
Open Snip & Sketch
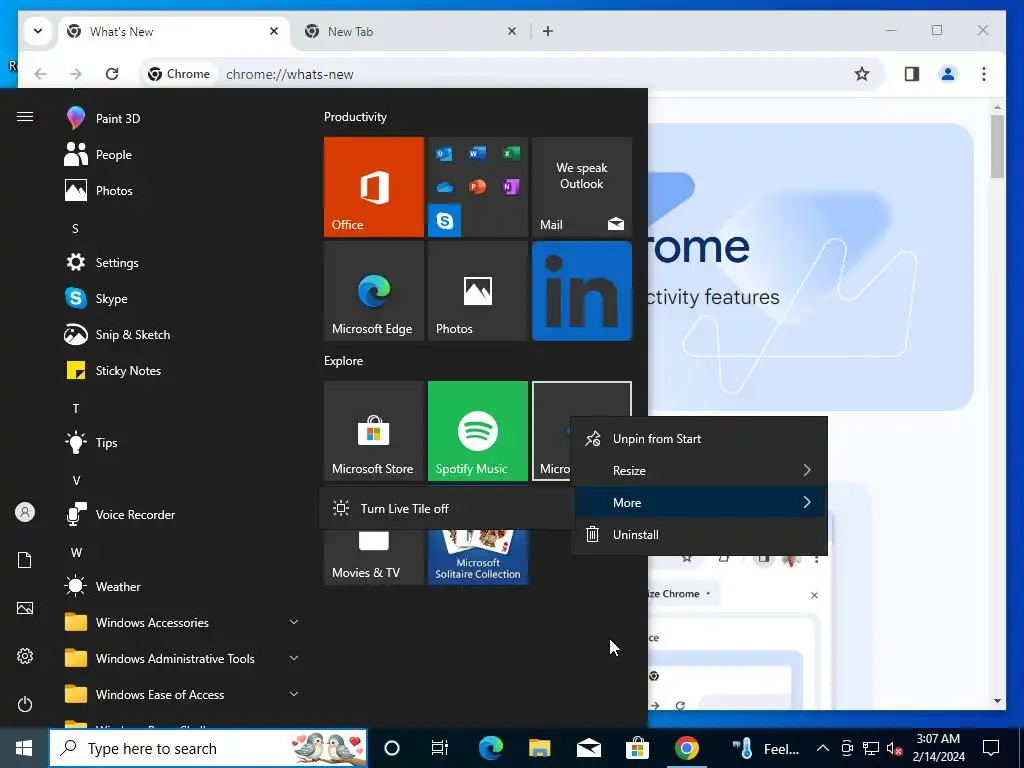click(x=118, y=334)
